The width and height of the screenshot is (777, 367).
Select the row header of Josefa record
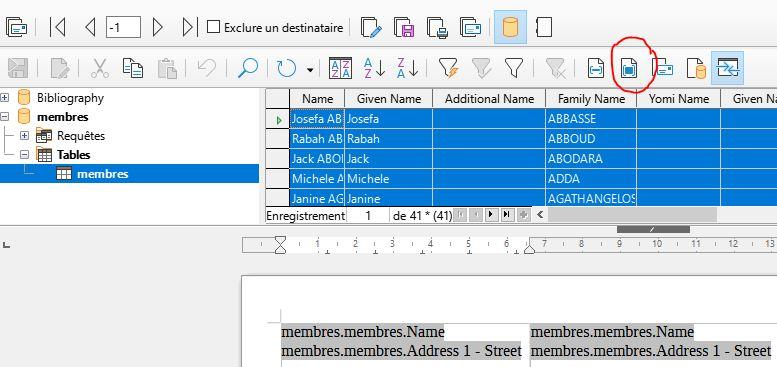click(278, 119)
